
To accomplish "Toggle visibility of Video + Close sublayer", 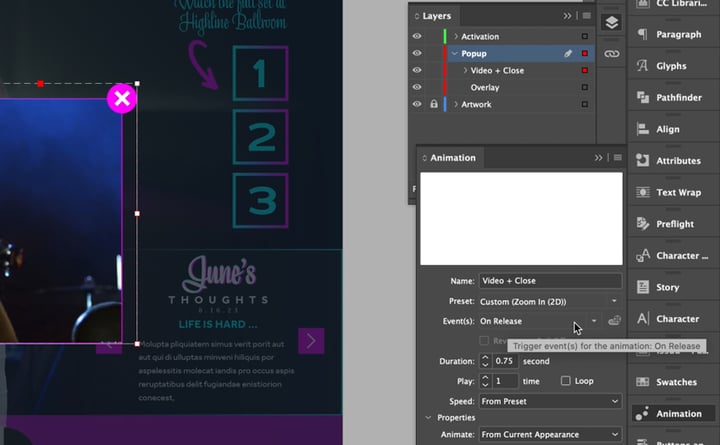I will [x=417, y=70].
